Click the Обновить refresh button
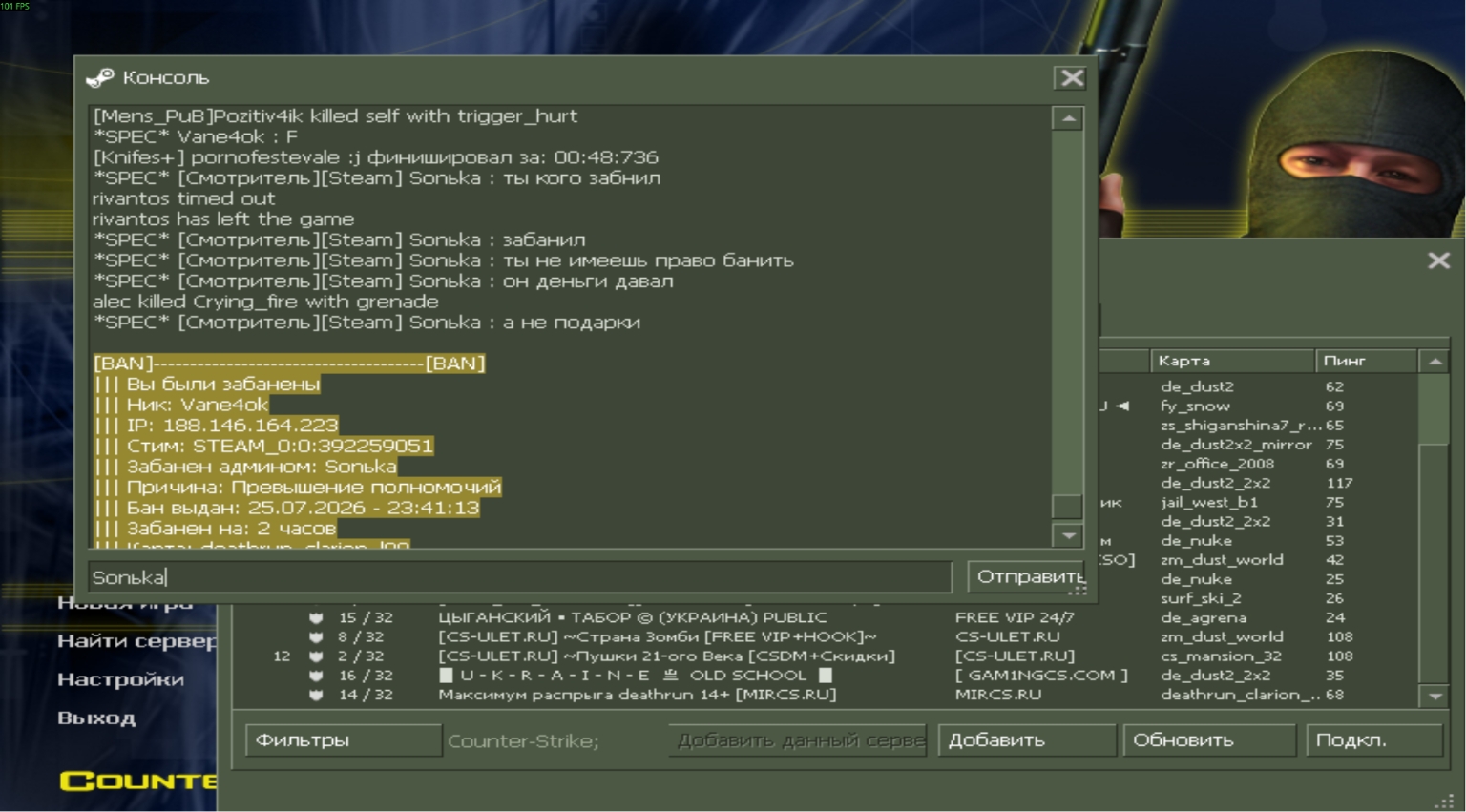 coord(1209,739)
